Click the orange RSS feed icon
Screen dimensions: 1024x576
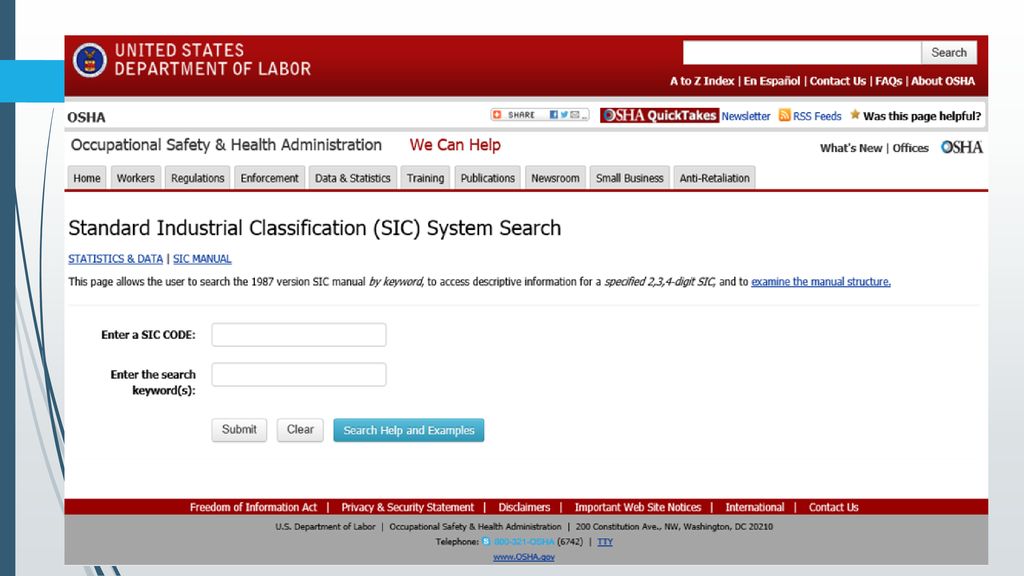[x=784, y=116]
